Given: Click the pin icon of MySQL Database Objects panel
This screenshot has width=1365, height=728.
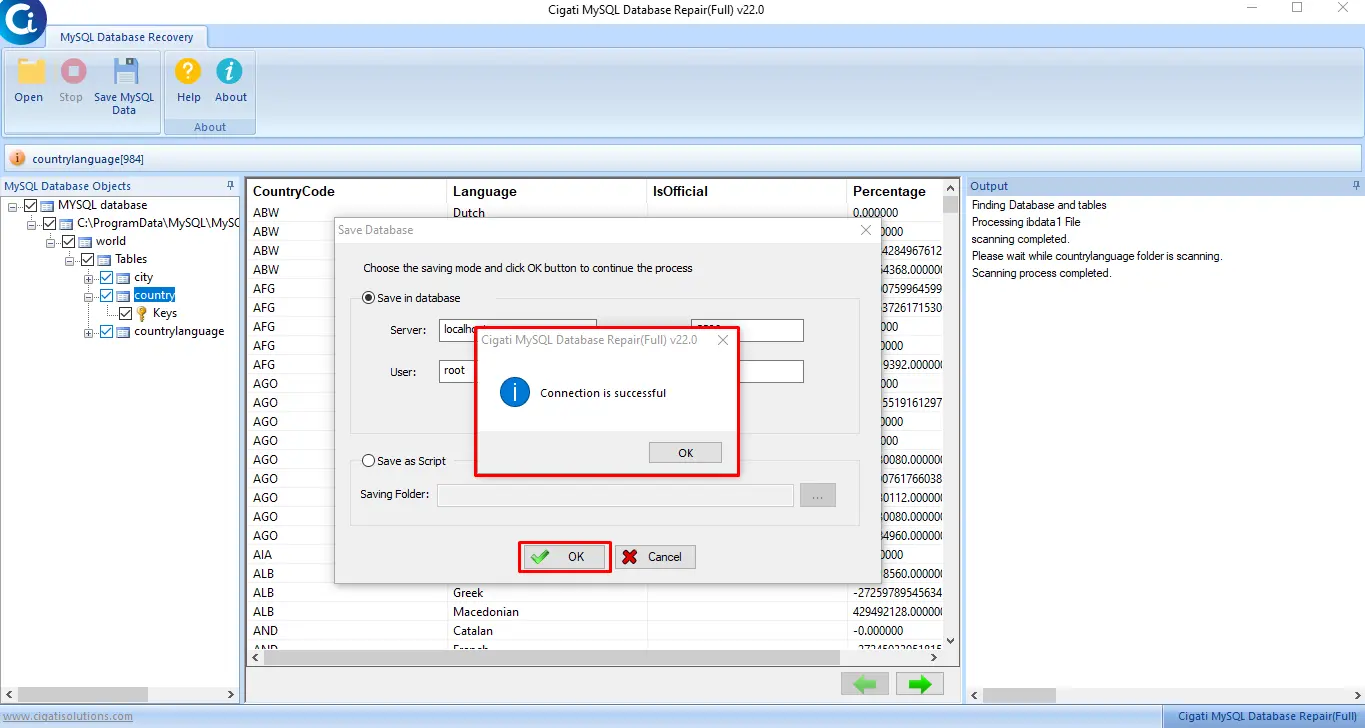Looking at the screenshot, I should (x=231, y=186).
